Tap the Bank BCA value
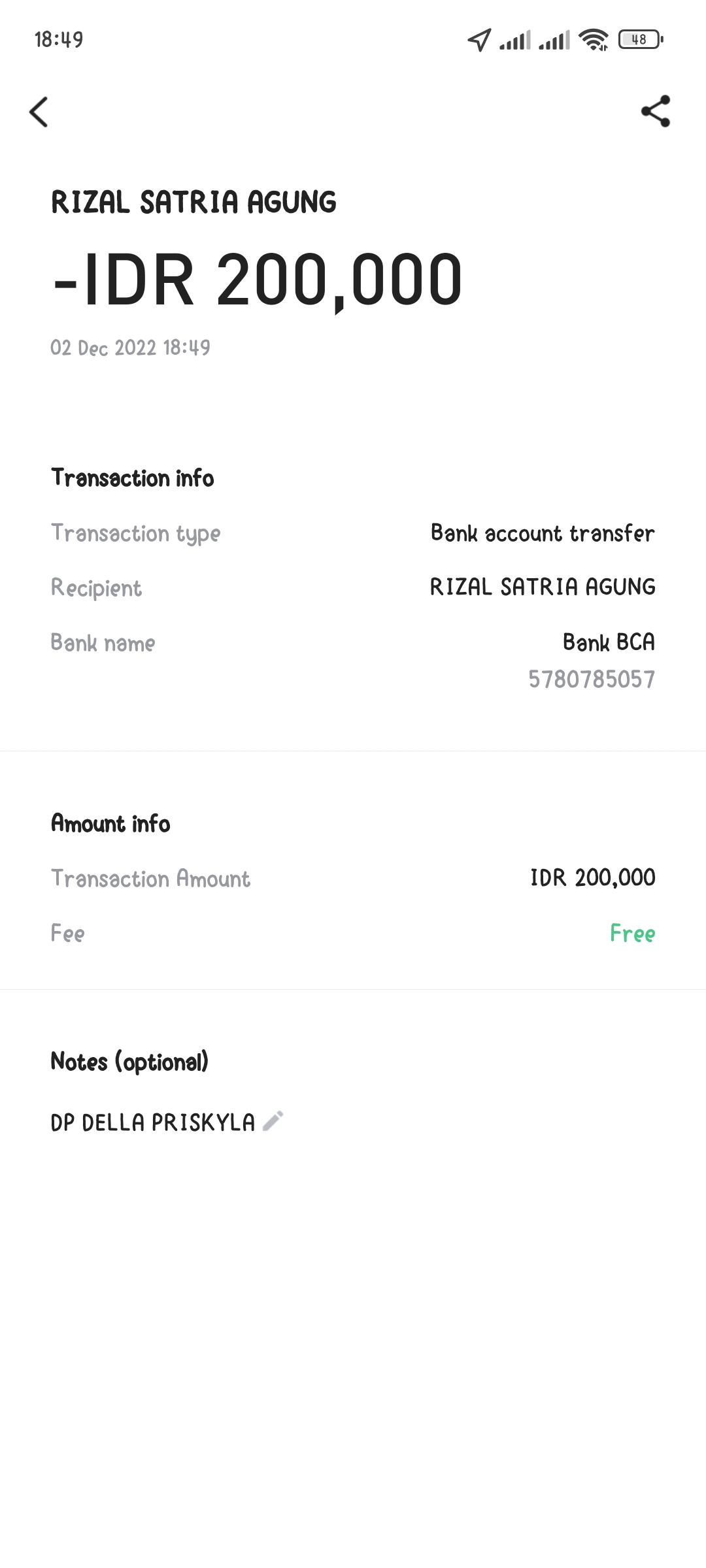Screen dimensions: 706x1568 [609, 642]
